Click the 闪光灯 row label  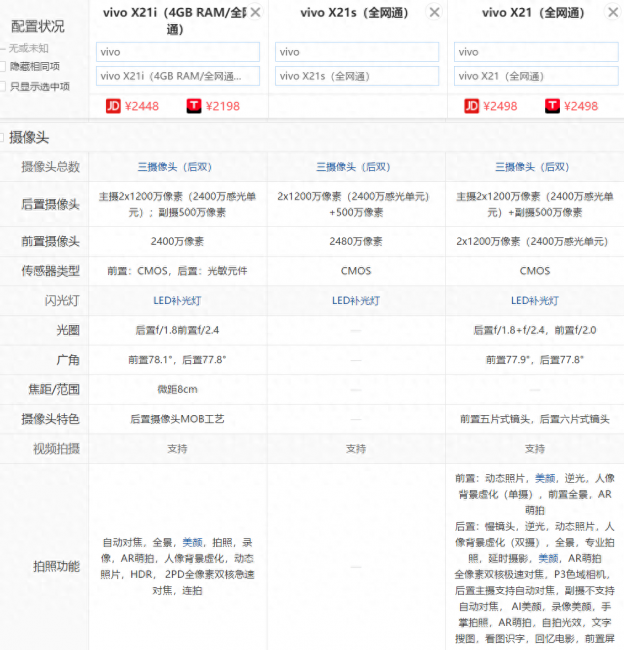62,301
